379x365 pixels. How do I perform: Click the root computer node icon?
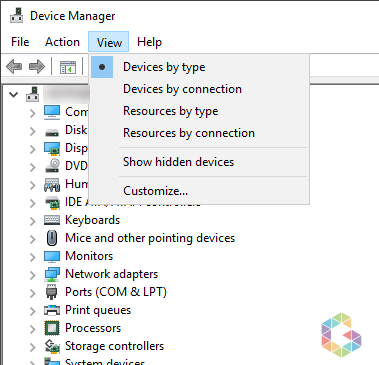click(x=33, y=94)
